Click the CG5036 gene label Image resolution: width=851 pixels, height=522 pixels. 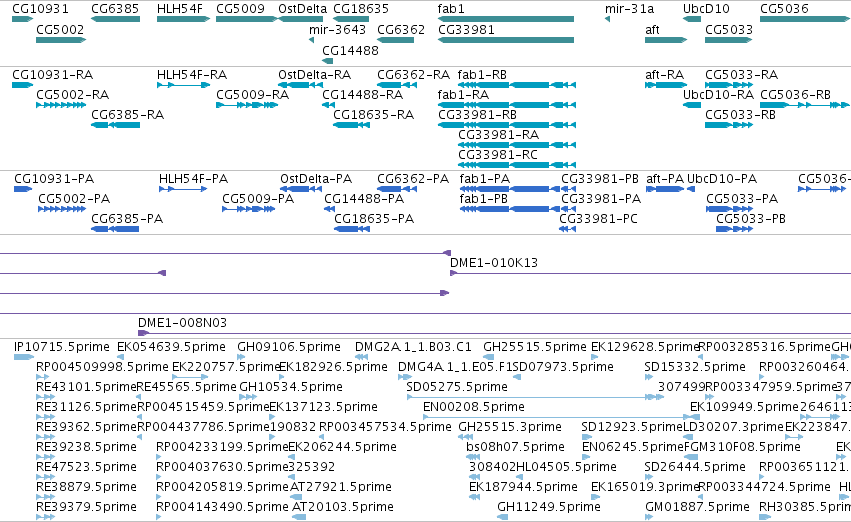point(784,9)
